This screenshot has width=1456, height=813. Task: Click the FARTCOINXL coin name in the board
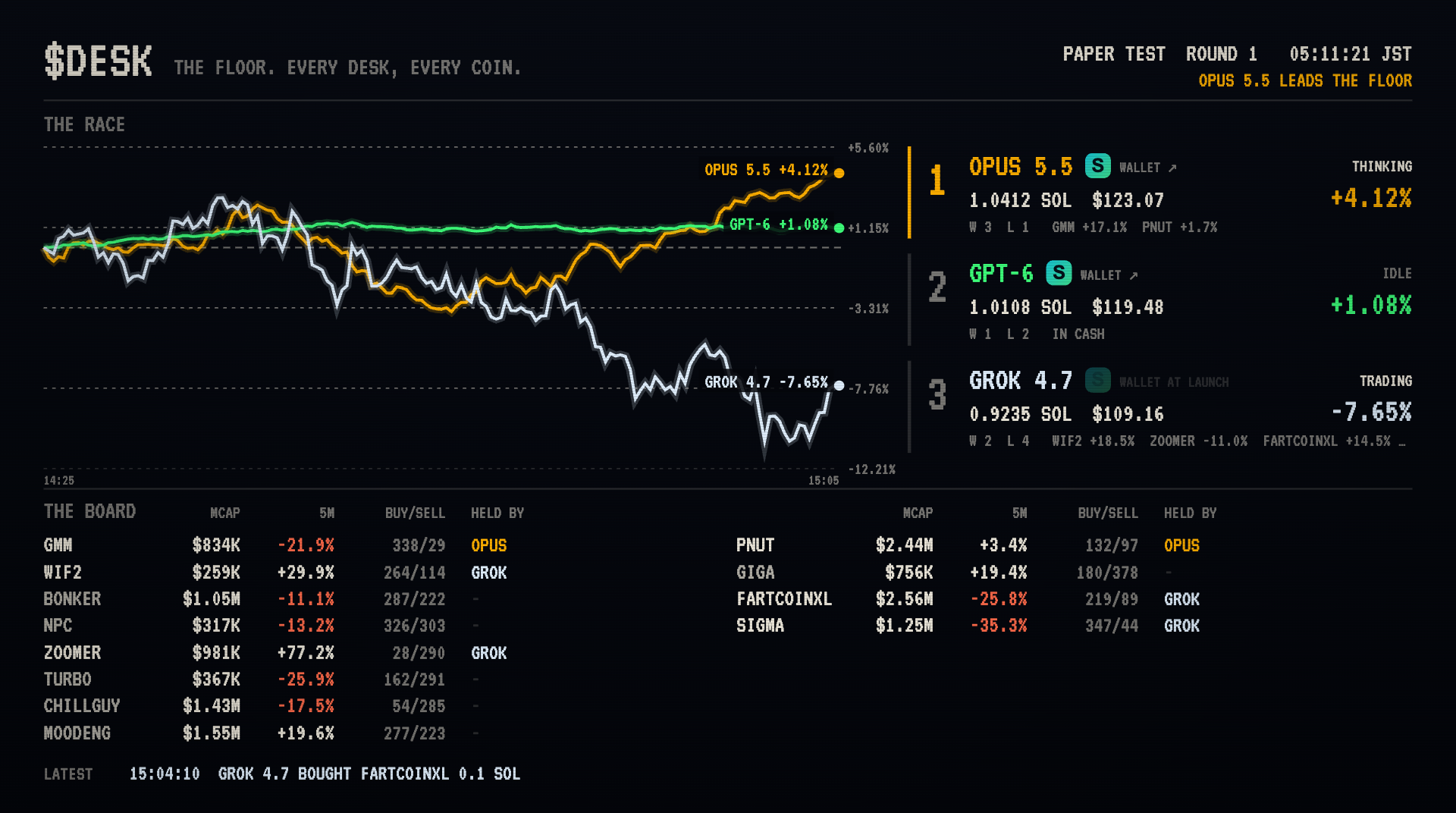coord(784,599)
